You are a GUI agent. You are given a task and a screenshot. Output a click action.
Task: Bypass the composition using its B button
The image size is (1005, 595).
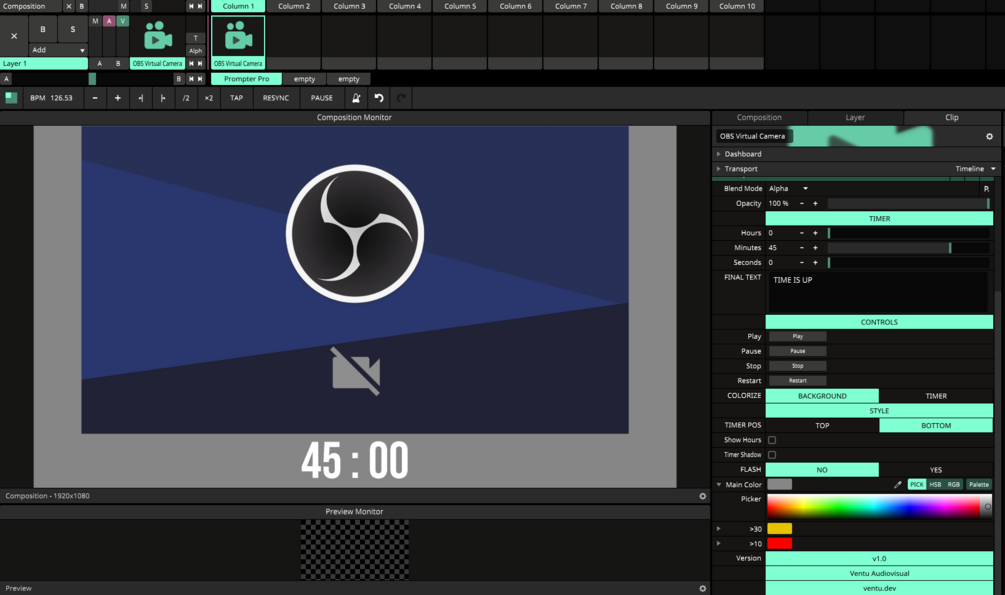click(81, 6)
